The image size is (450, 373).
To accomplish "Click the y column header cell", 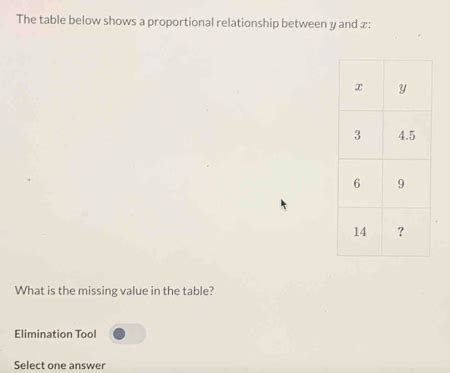I will point(408,86).
